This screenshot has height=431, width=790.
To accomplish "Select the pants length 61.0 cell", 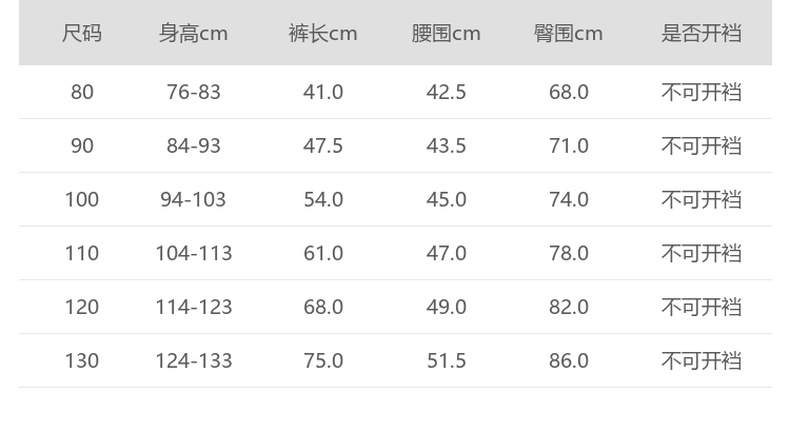I will tap(323, 253).
